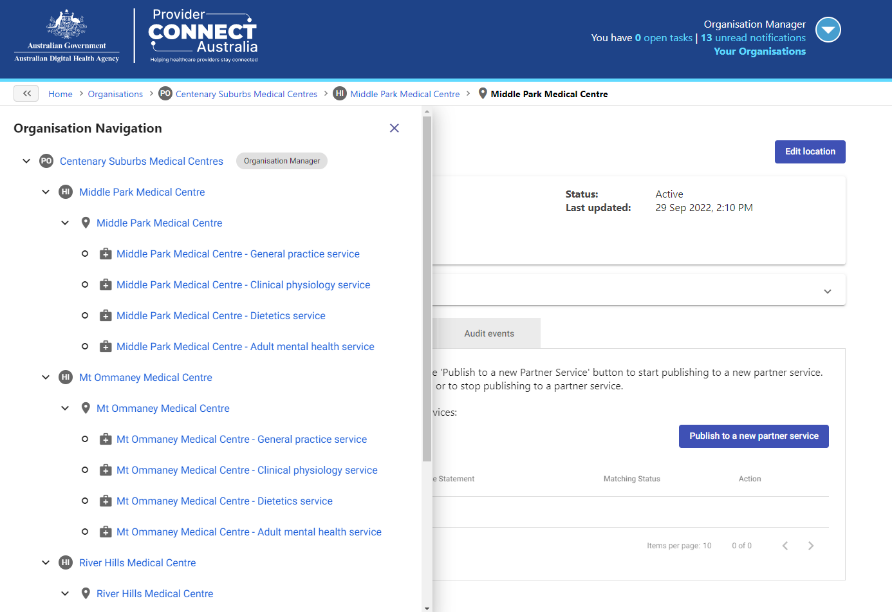Click the location pin in the breadcrumb
Screen dimensions: 892x612
pos(482,93)
